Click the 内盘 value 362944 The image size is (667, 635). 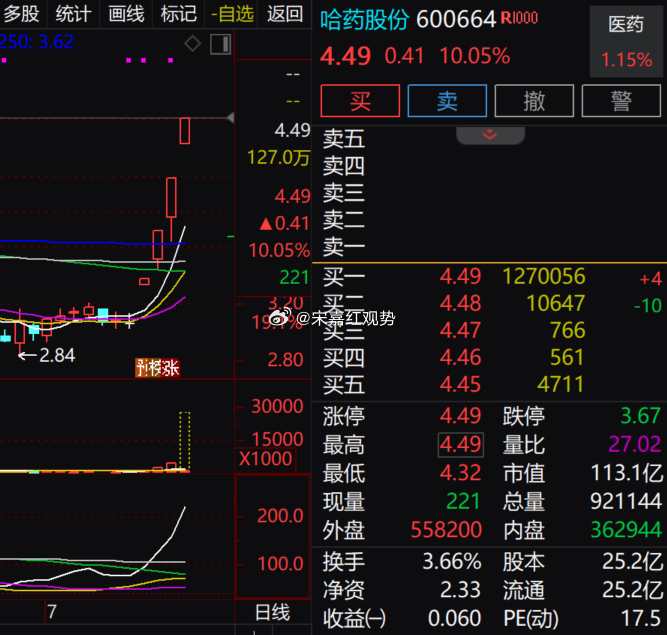coord(626,530)
